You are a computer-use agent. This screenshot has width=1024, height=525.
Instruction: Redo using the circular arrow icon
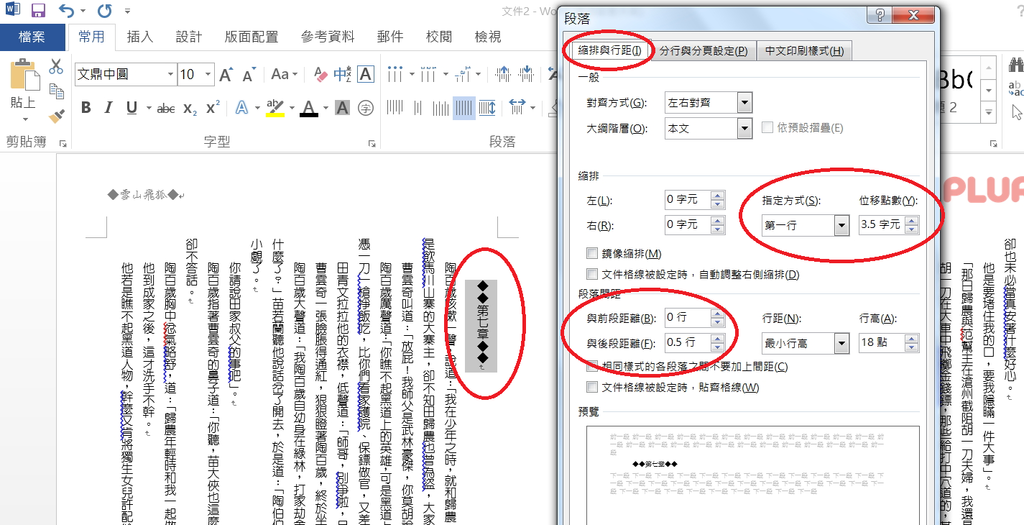[x=104, y=11]
